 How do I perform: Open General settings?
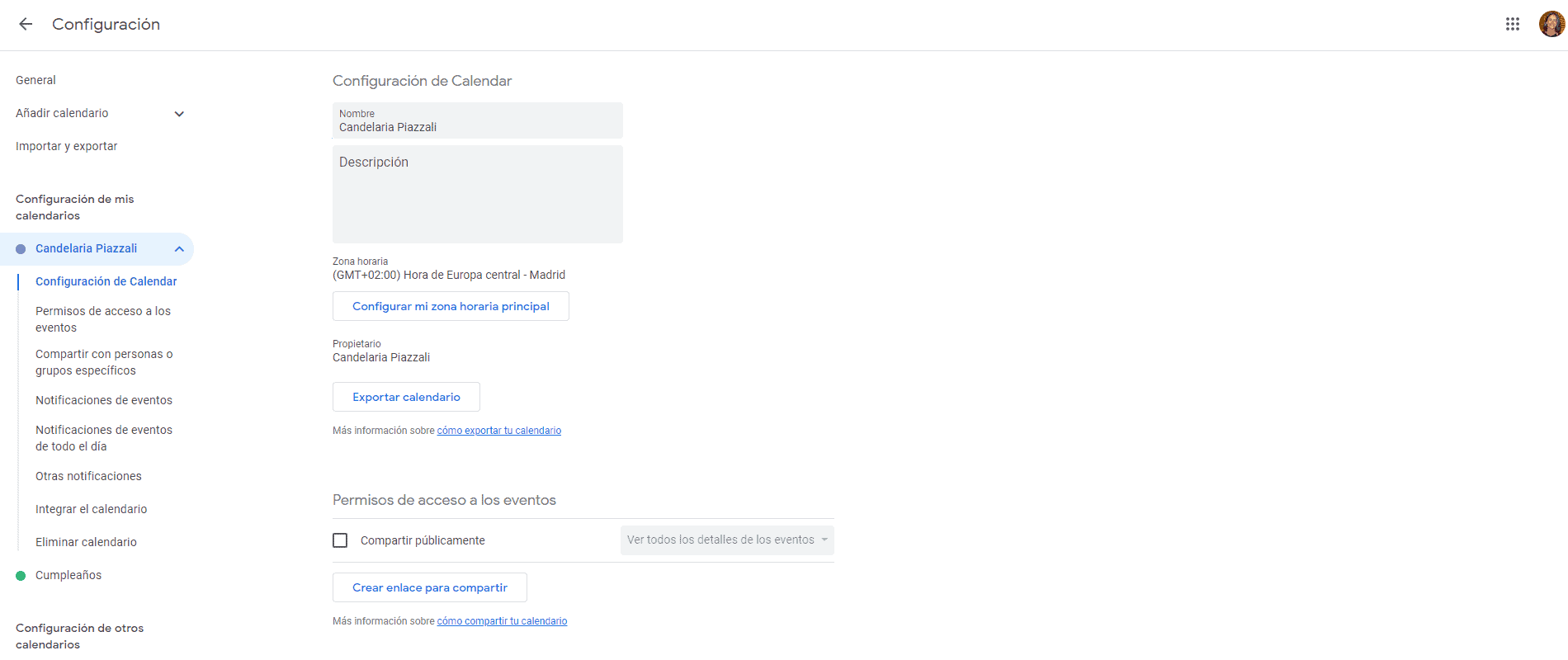35,80
